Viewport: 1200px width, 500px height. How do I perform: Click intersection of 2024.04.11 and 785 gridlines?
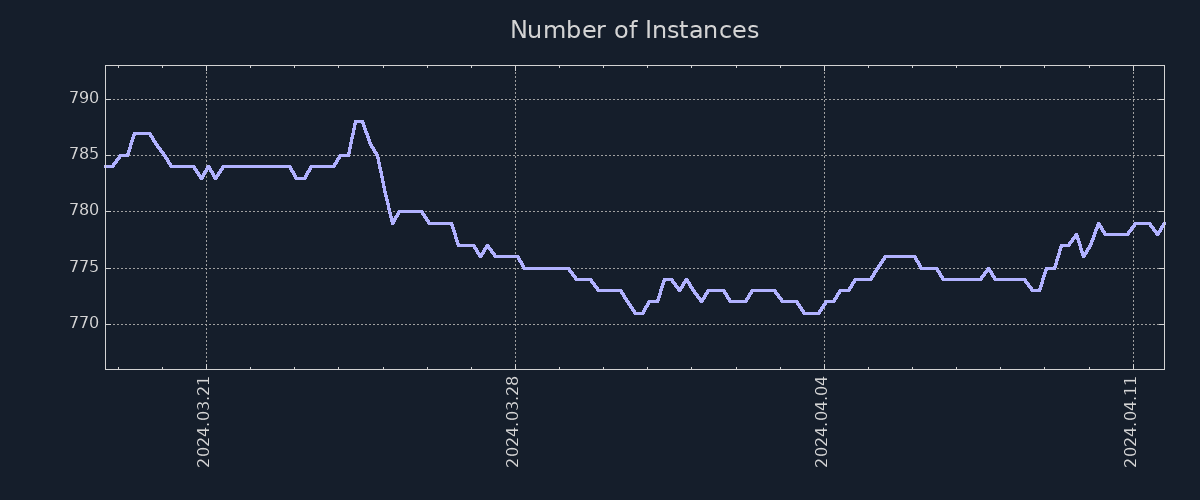[x=1133, y=155]
